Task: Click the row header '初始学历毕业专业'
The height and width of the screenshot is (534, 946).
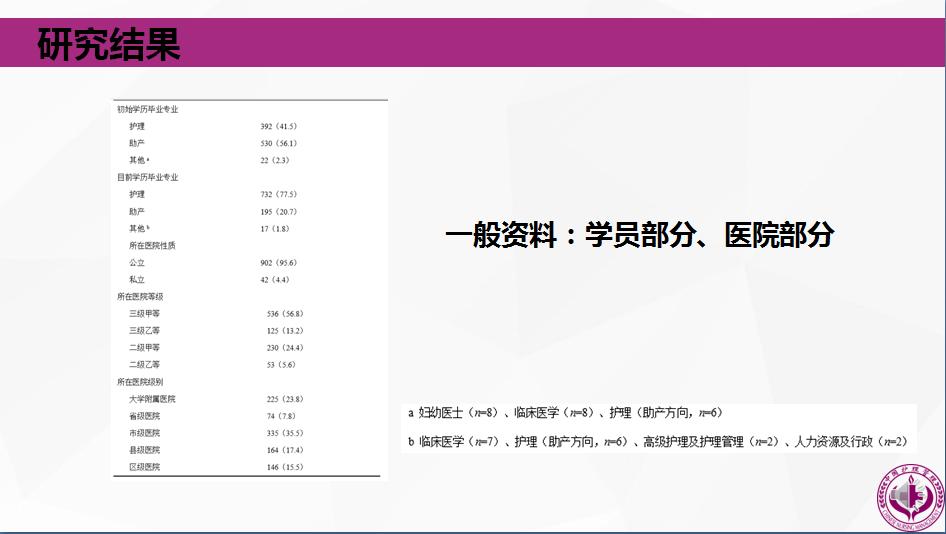Action: pyautogui.click(x=148, y=109)
